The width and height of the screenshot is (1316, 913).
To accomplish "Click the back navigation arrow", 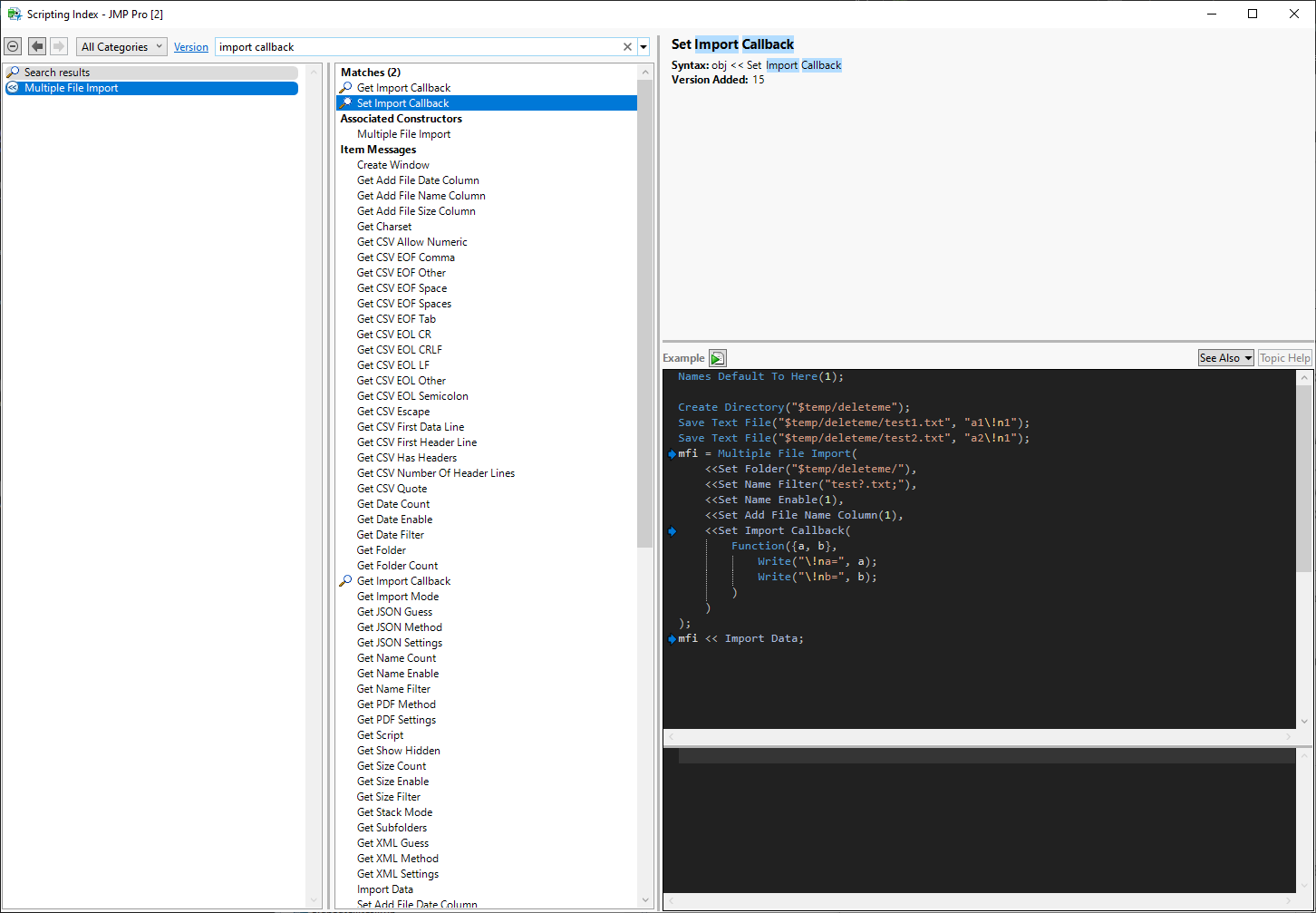I will [x=37, y=46].
